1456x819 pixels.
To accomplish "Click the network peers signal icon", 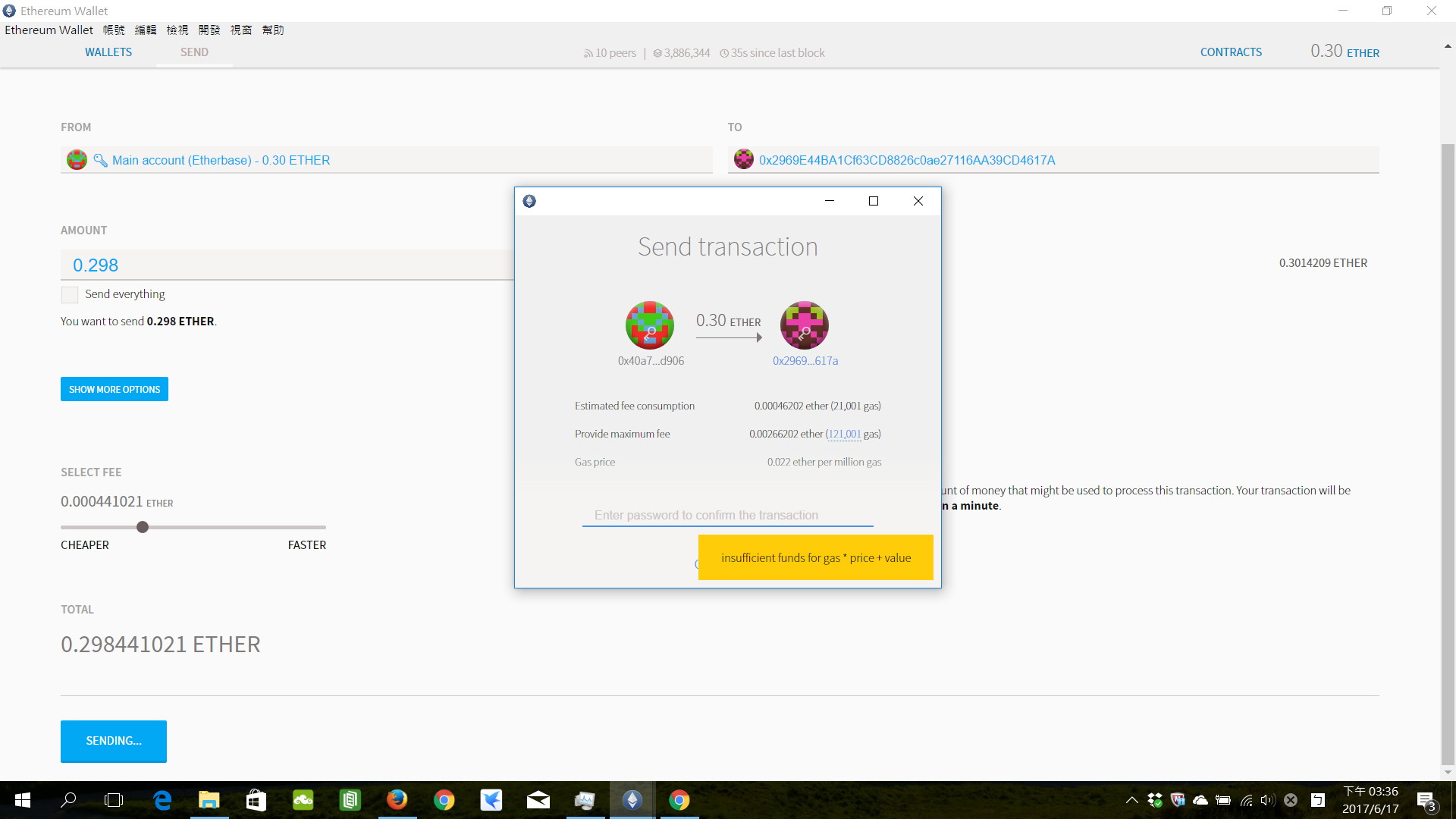I will pos(587,52).
